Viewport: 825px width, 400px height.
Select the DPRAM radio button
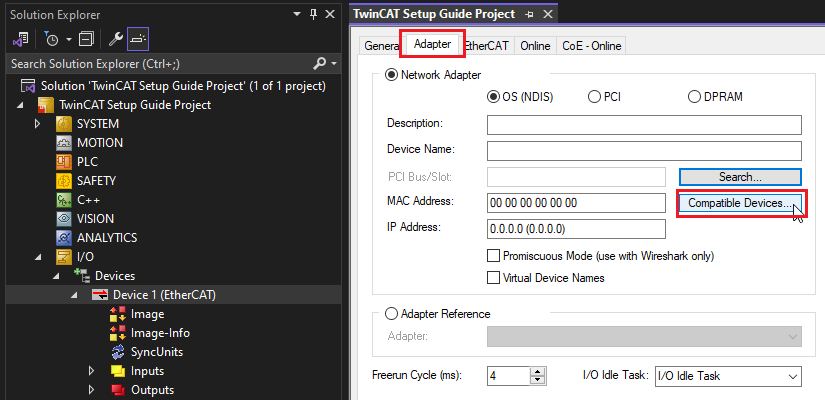(694, 97)
